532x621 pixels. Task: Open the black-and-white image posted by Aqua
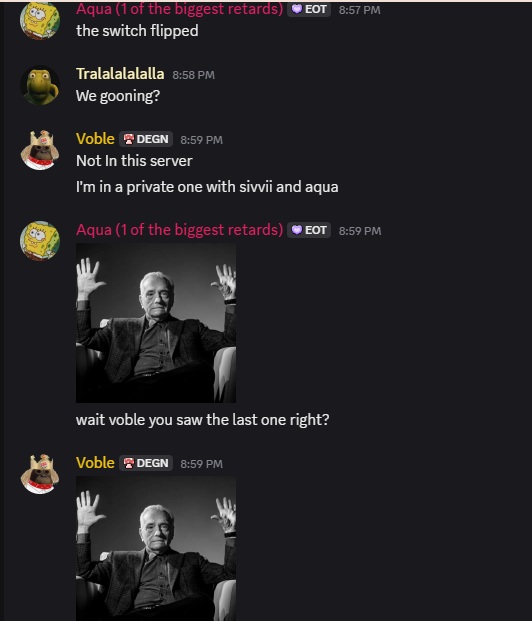click(x=156, y=323)
